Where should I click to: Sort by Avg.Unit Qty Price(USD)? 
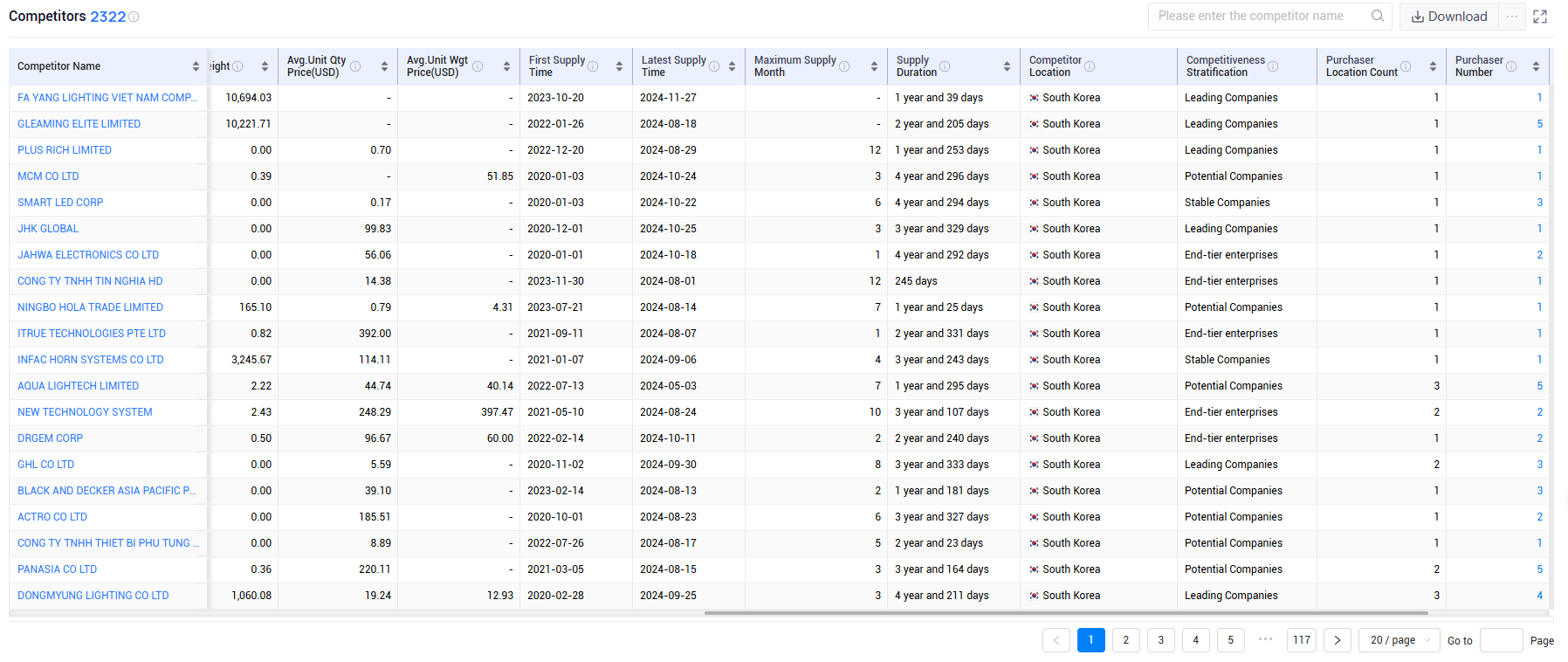[384, 66]
